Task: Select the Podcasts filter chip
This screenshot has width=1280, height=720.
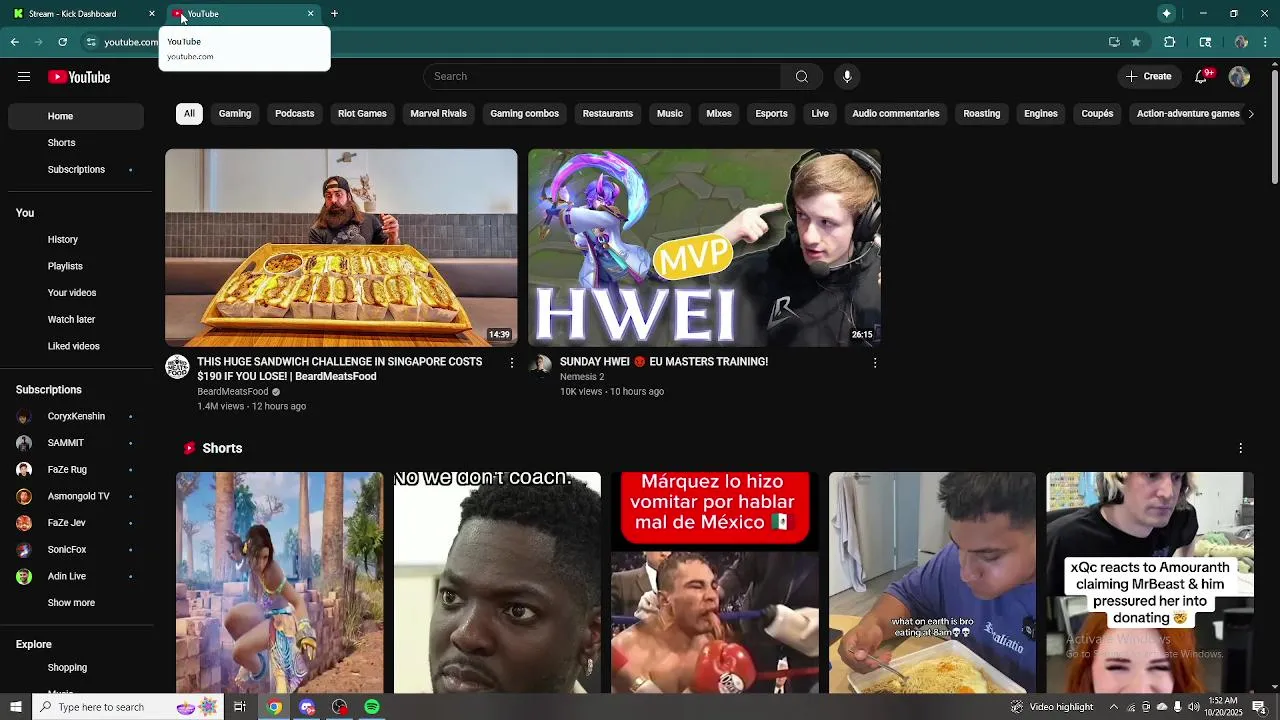Action: tap(294, 114)
